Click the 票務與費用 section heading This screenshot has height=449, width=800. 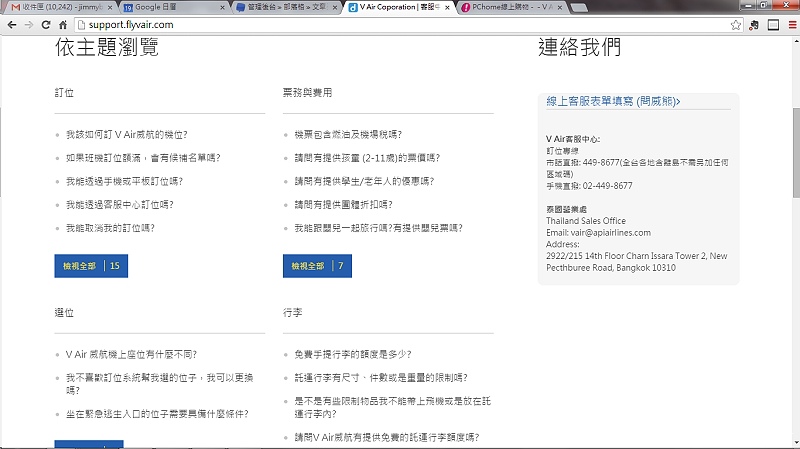coord(308,93)
